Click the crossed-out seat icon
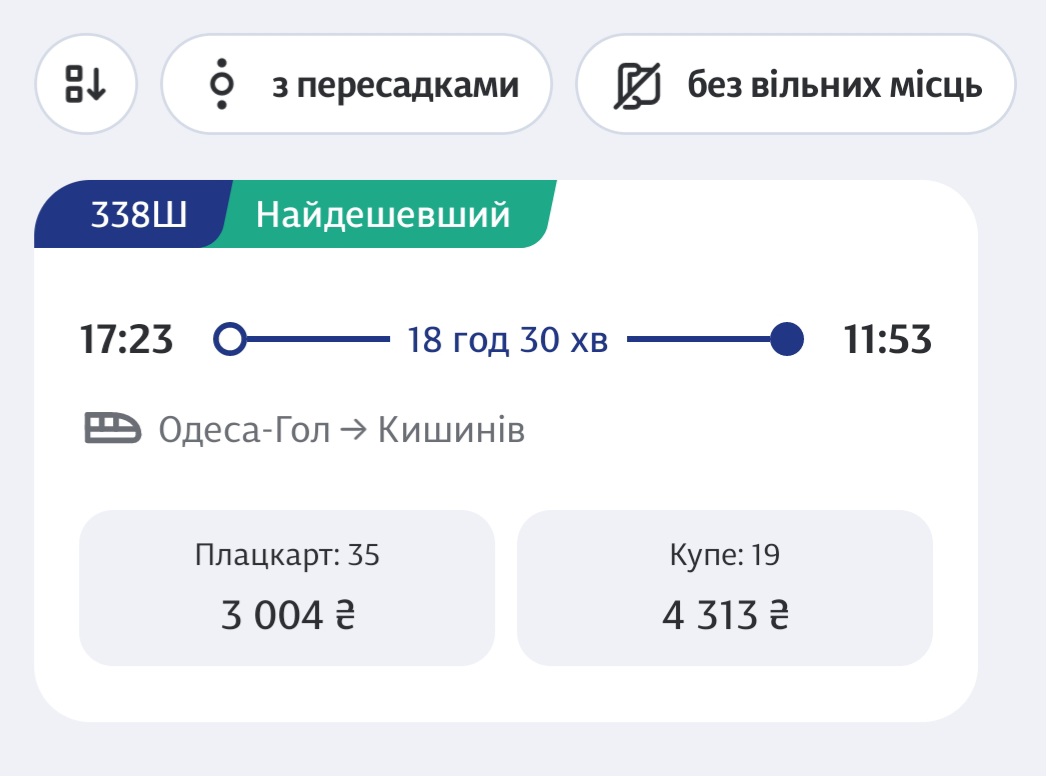The width and height of the screenshot is (1046, 776). [634, 85]
